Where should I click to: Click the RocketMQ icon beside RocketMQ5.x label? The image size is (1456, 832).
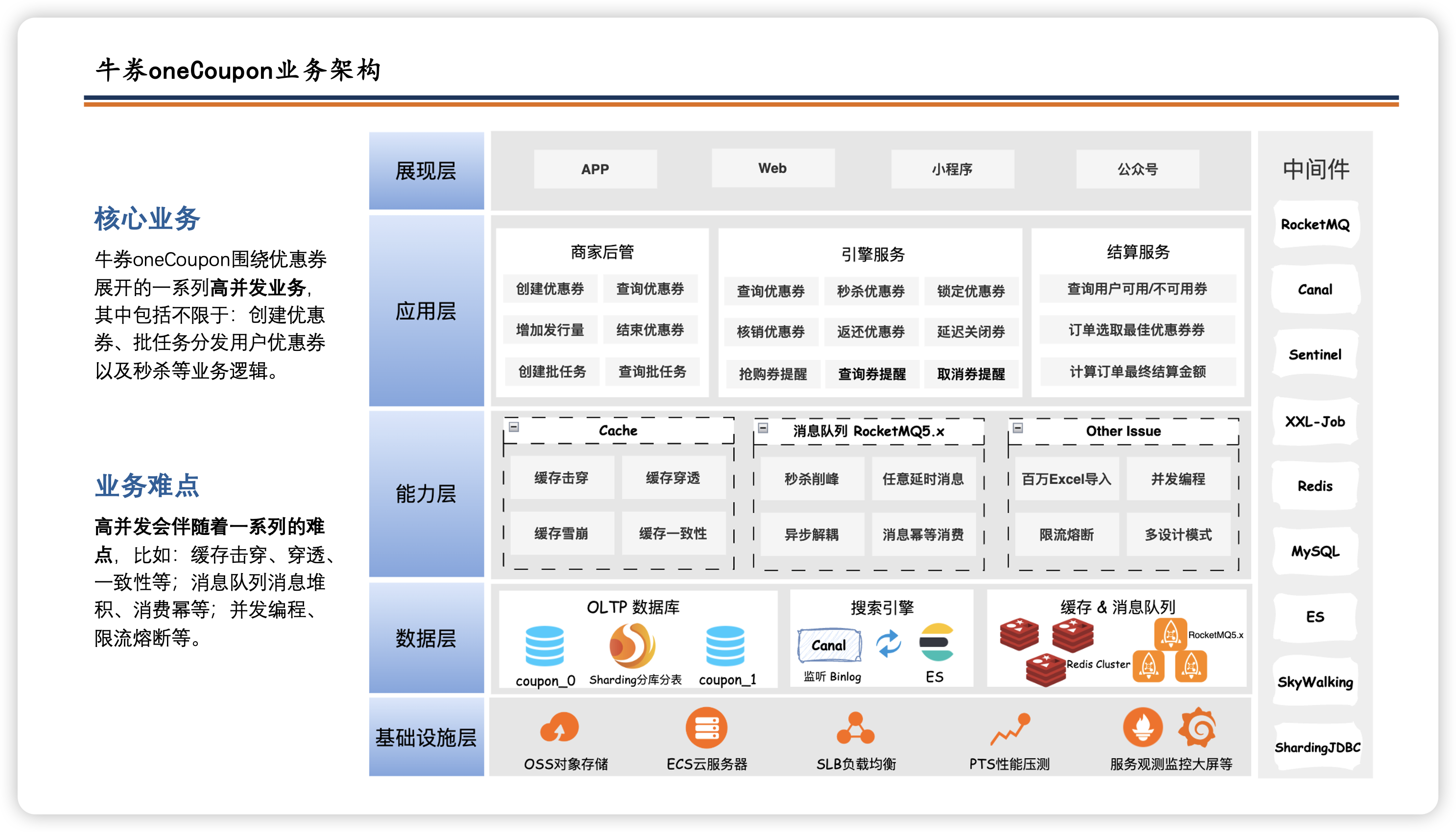[x=1170, y=634]
